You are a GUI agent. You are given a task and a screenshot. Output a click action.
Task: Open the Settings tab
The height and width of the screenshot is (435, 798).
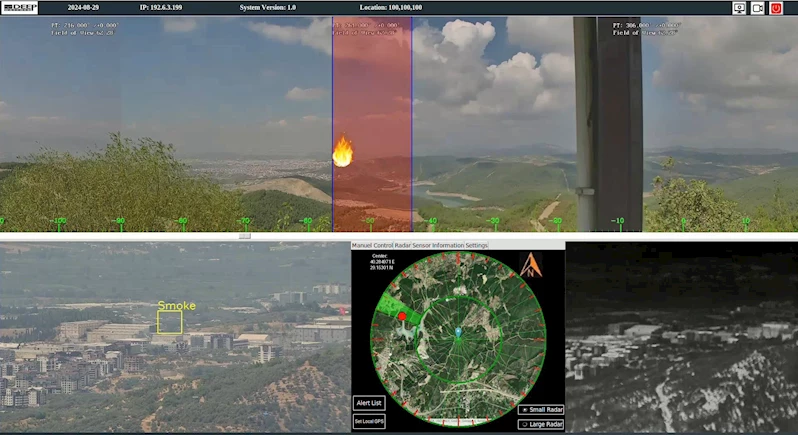pos(477,245)
